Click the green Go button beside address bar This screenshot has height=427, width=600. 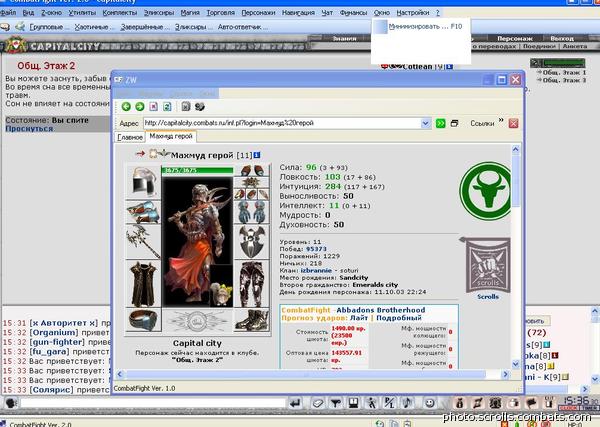coord(440,123)
